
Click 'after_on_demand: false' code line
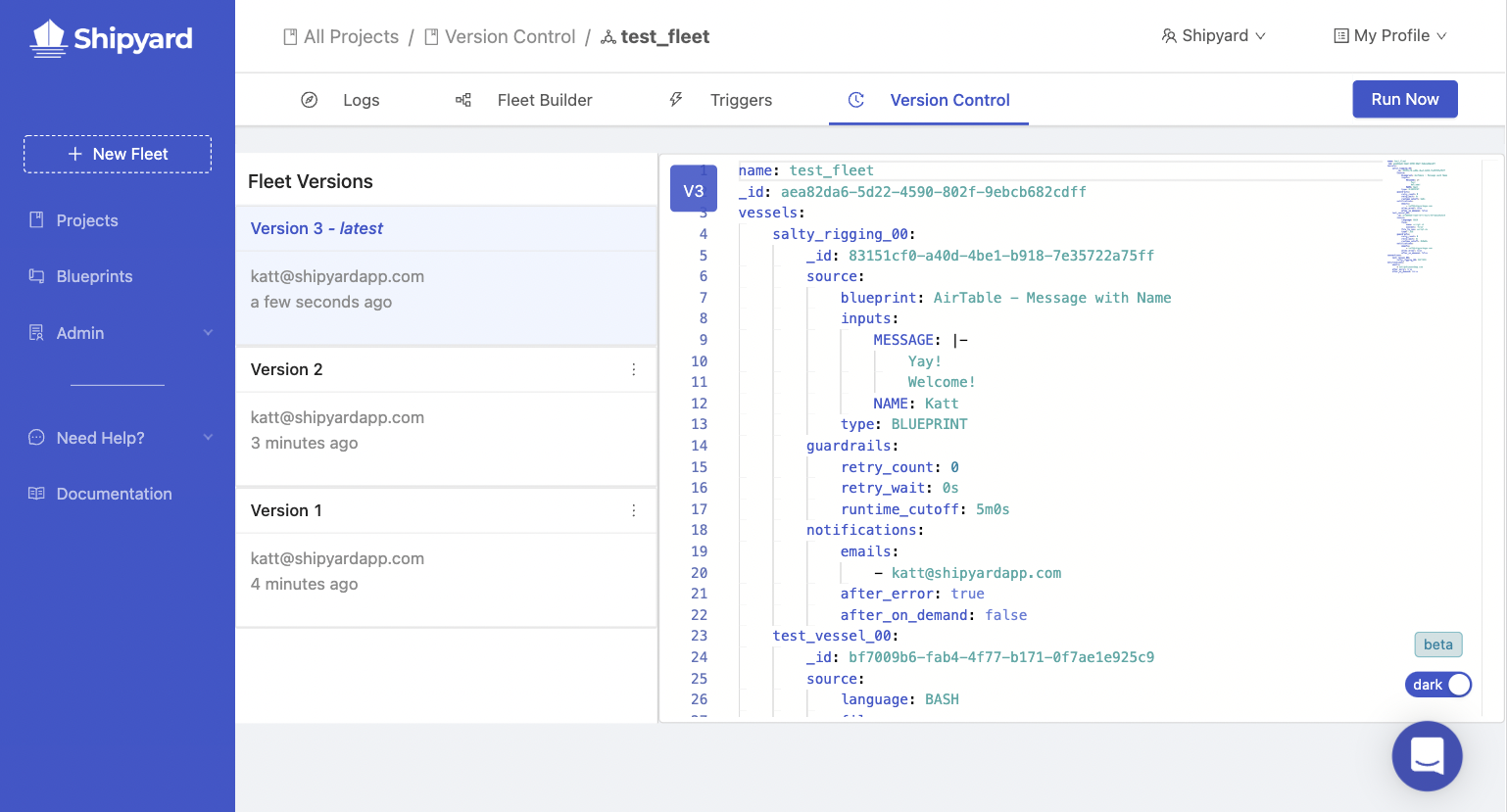click(x=934, y=615)
